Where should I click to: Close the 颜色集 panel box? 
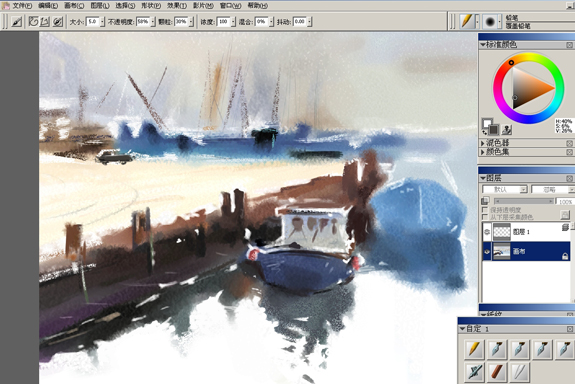tap(569, 152)
